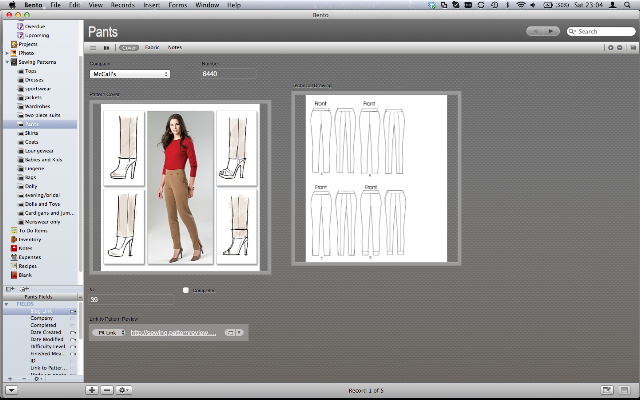Click next record arrow in toolbar
Image resolution: width=640 pixels, height=400 pixels.
[x=550, y=32]
